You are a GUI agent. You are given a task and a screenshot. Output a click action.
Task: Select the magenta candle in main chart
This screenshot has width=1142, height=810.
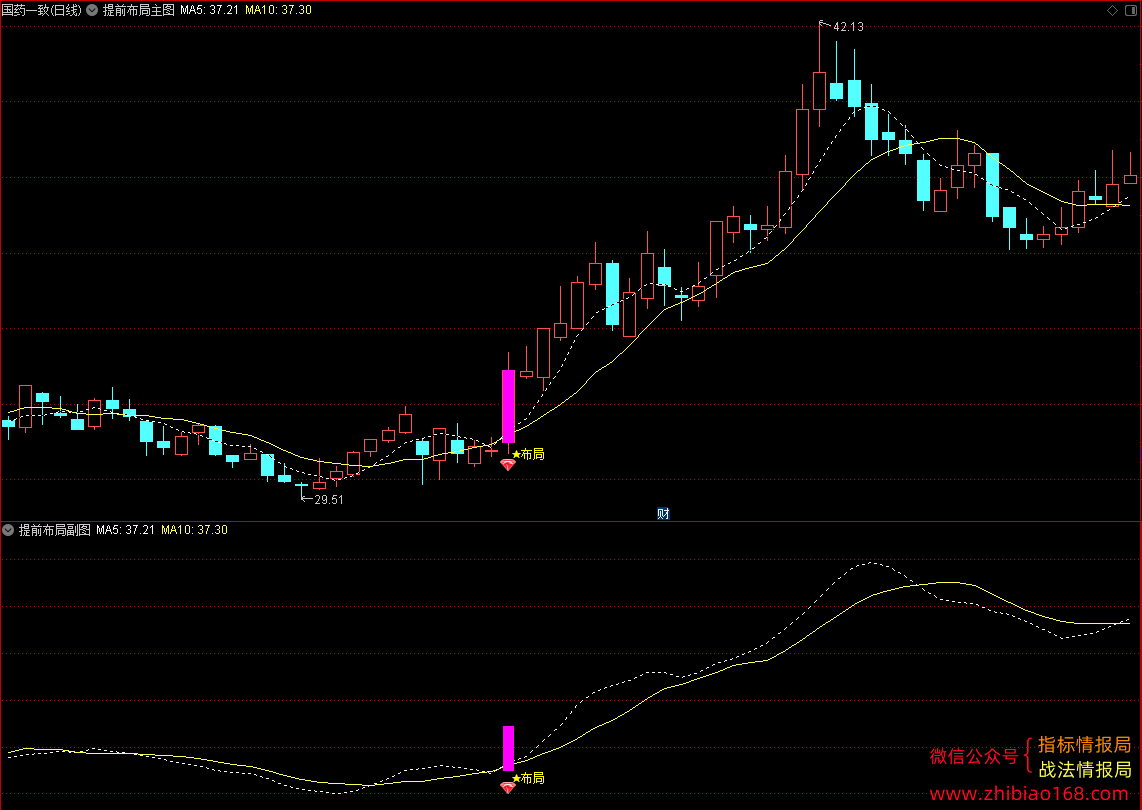[x=508, y=406]
